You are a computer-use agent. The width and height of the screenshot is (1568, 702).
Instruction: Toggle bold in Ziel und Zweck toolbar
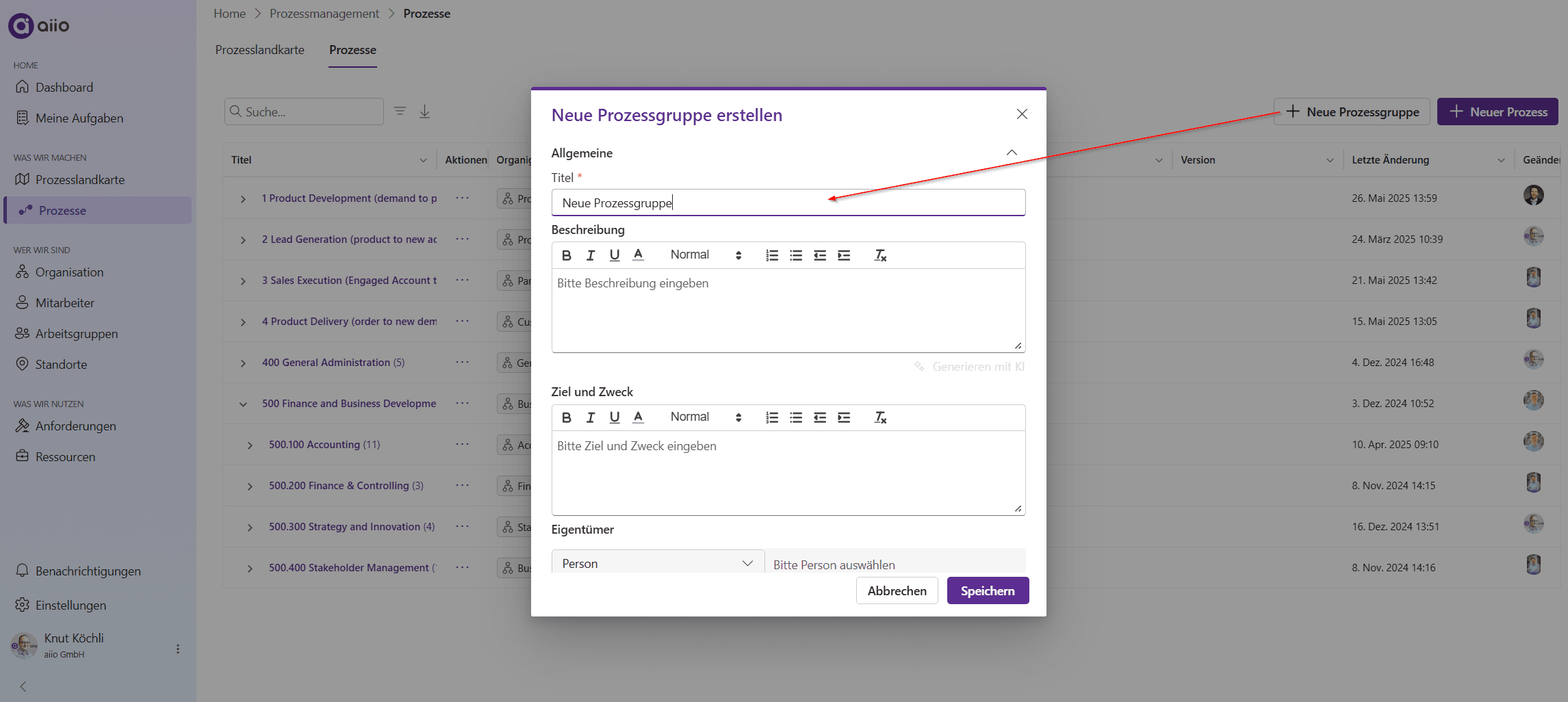[567, 417]
